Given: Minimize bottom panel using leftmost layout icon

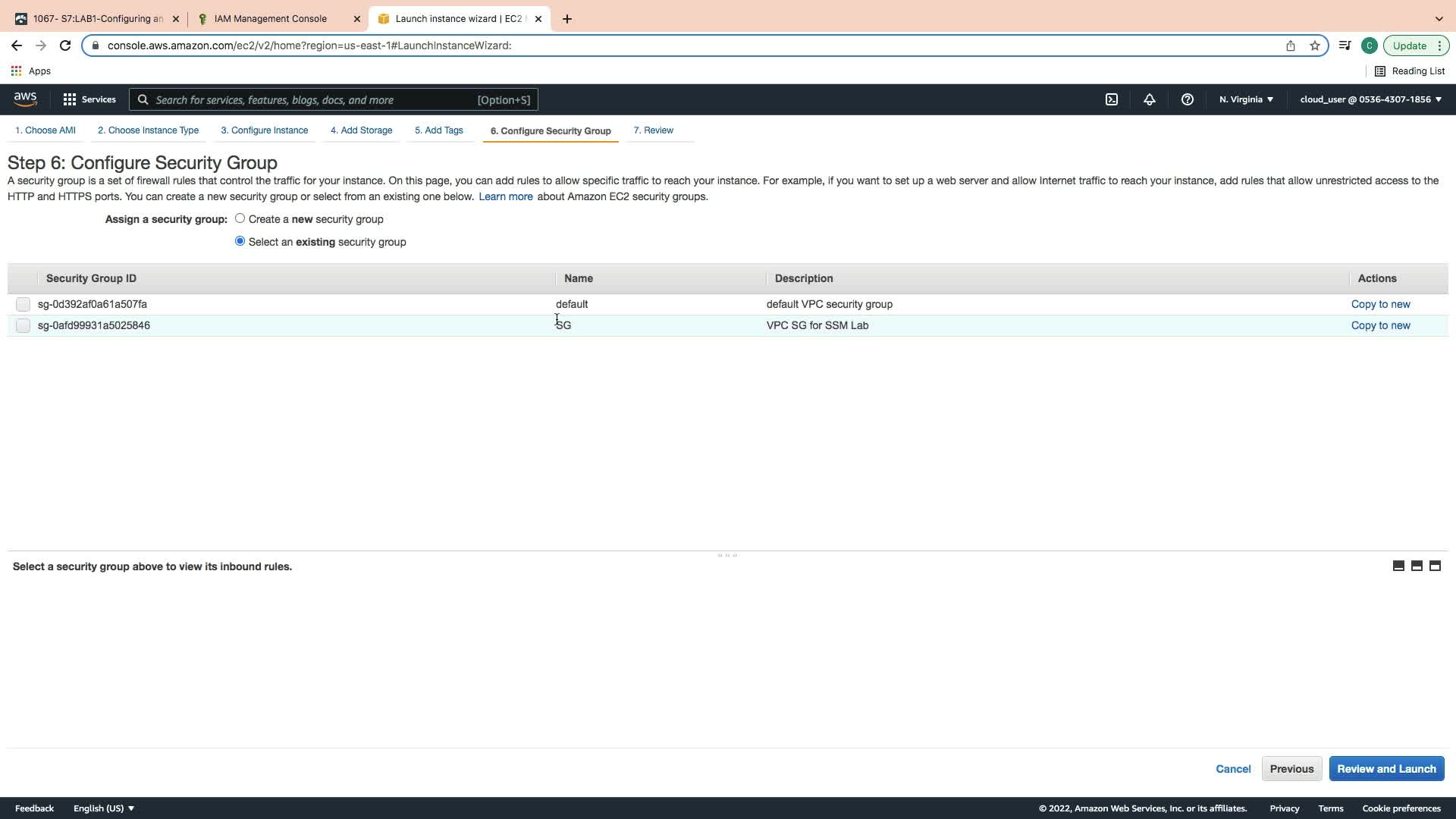Looking at the screenshot, I should coord(1398,566).
